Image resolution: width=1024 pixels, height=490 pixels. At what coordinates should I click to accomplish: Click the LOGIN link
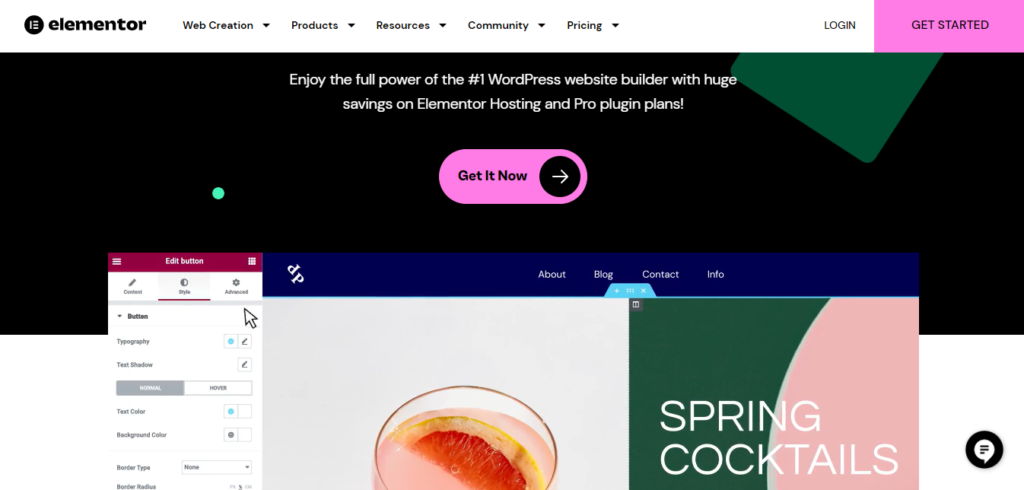coord(839,25)
